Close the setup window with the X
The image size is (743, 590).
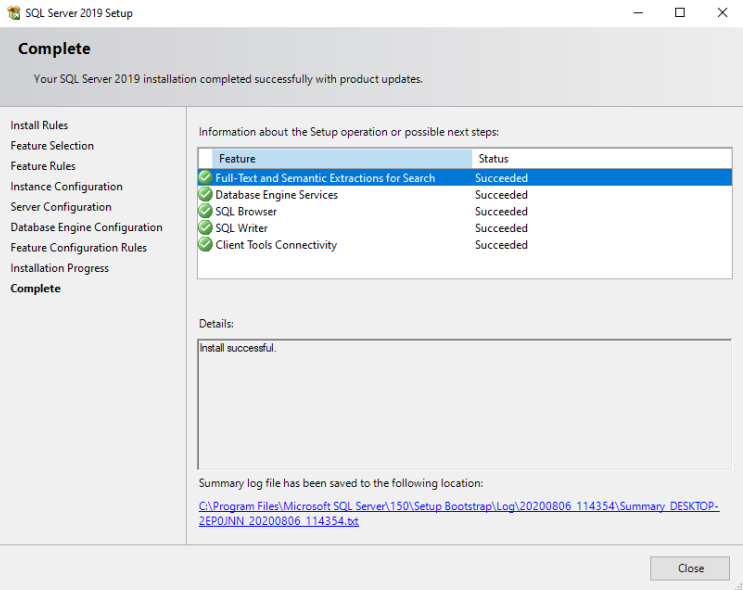pos(722,13)
